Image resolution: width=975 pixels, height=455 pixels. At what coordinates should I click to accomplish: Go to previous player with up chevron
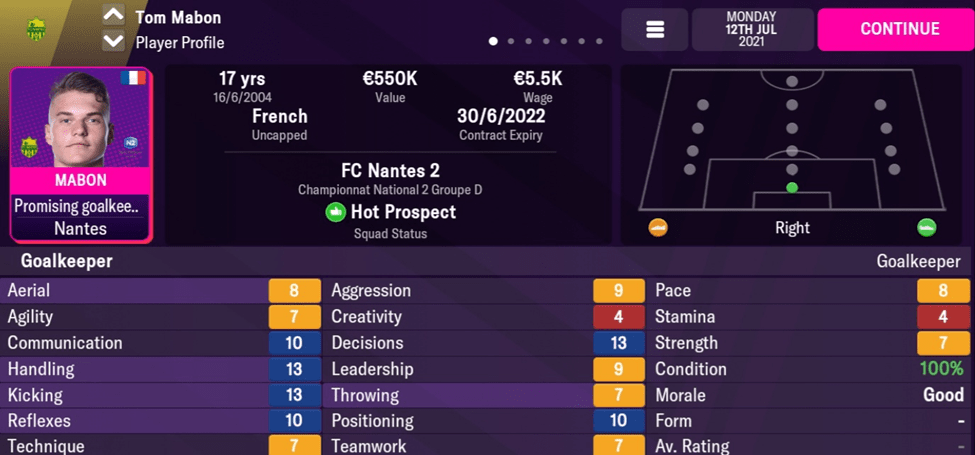[x=114, y=17]
